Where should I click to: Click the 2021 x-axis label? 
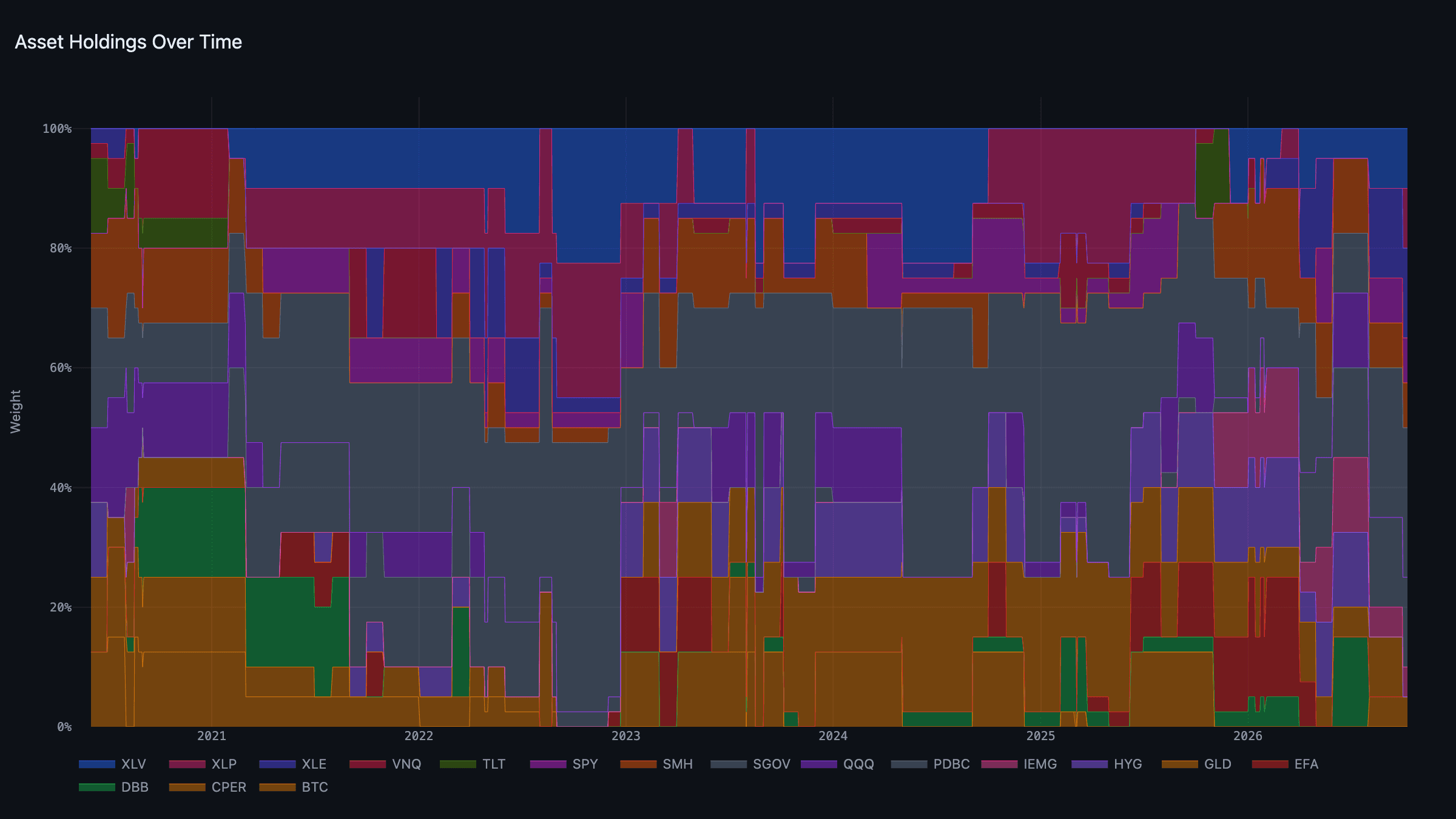pyautogui.click(x=212, y=736)
